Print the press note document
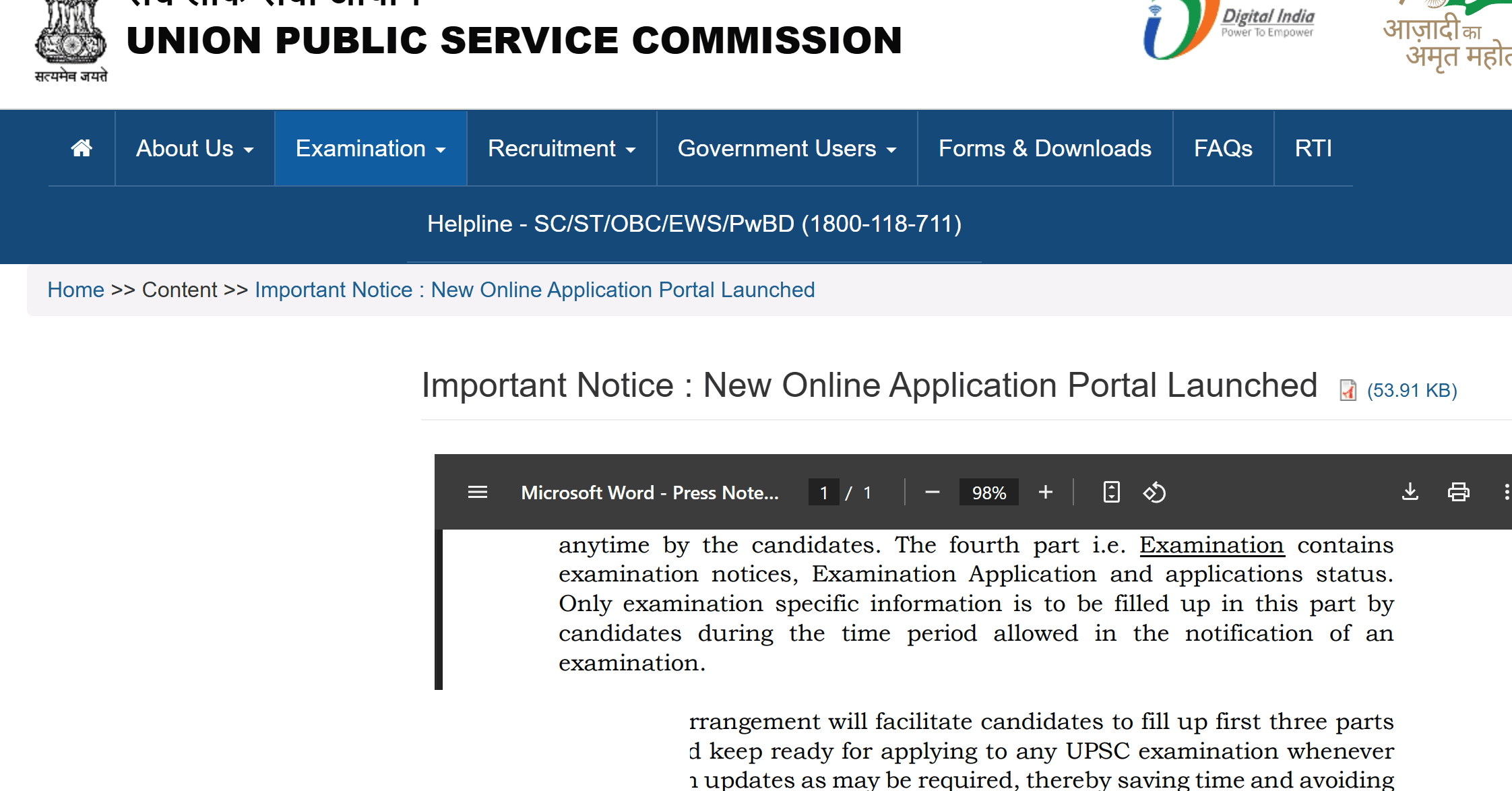 click(1458, 492)
